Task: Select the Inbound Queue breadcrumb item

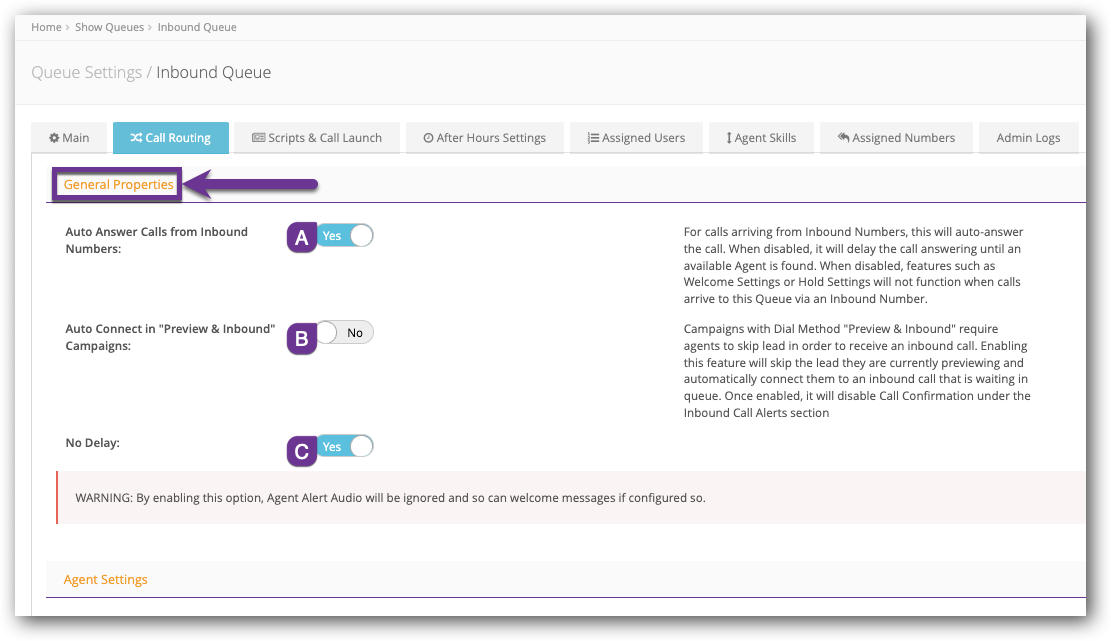Action: (x=197, y=27)
